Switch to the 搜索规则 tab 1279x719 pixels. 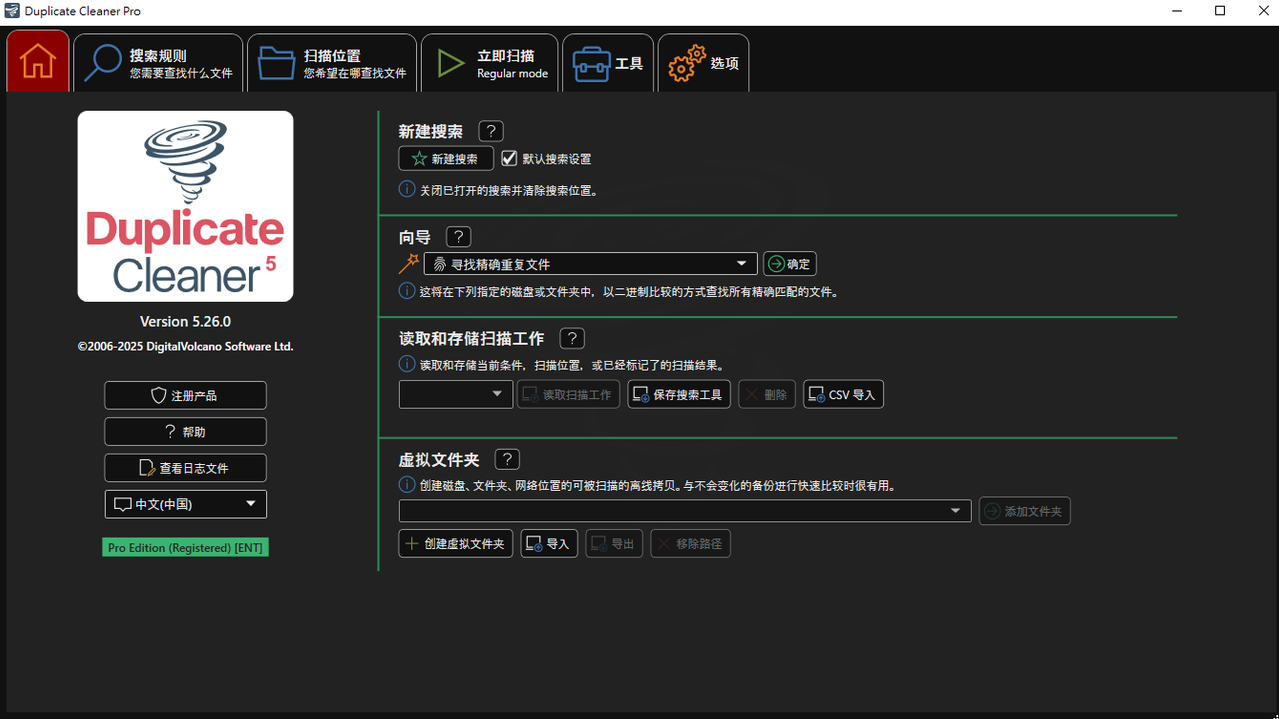(158, 63)
